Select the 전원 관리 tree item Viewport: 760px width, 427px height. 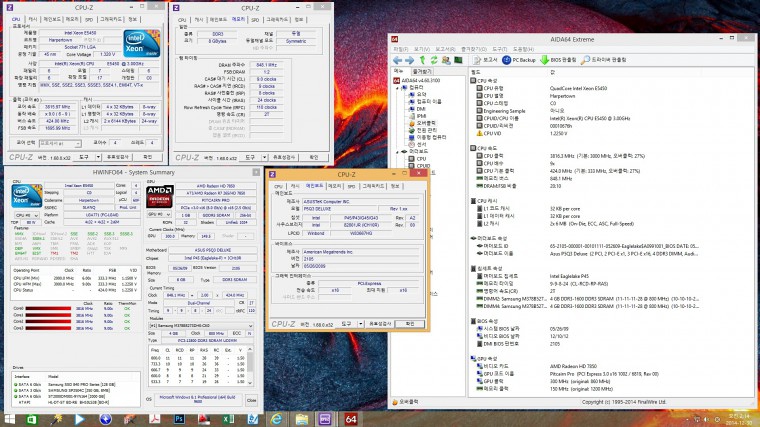[x=423, y=130]
